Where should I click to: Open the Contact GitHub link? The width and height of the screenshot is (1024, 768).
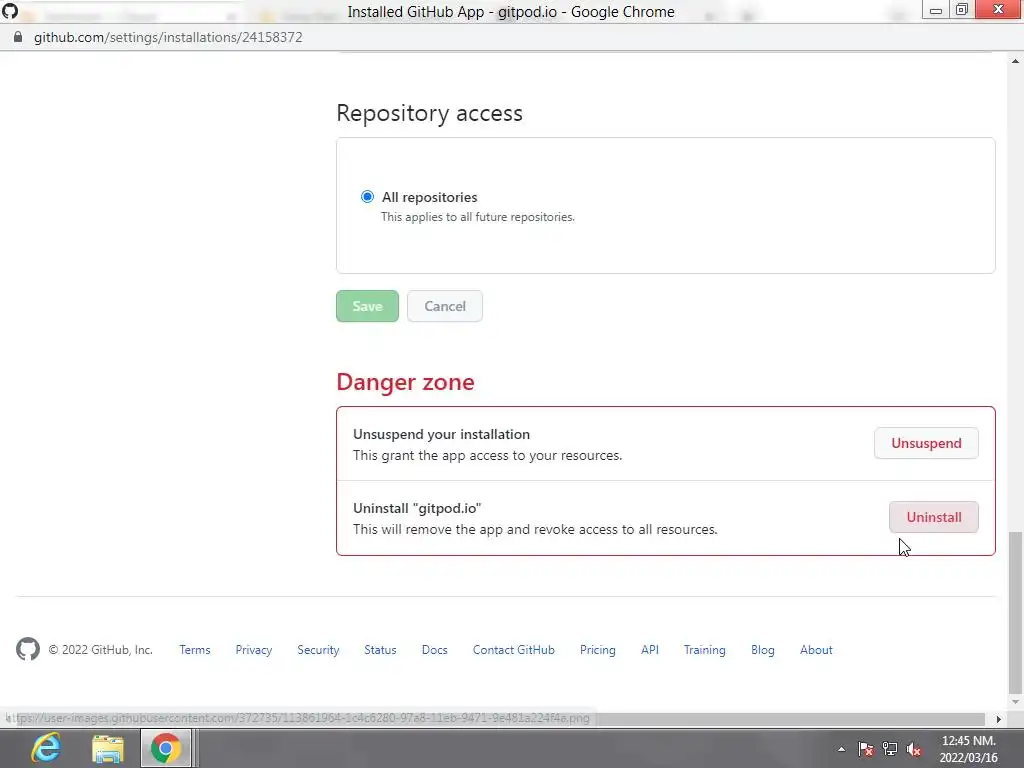513,650
